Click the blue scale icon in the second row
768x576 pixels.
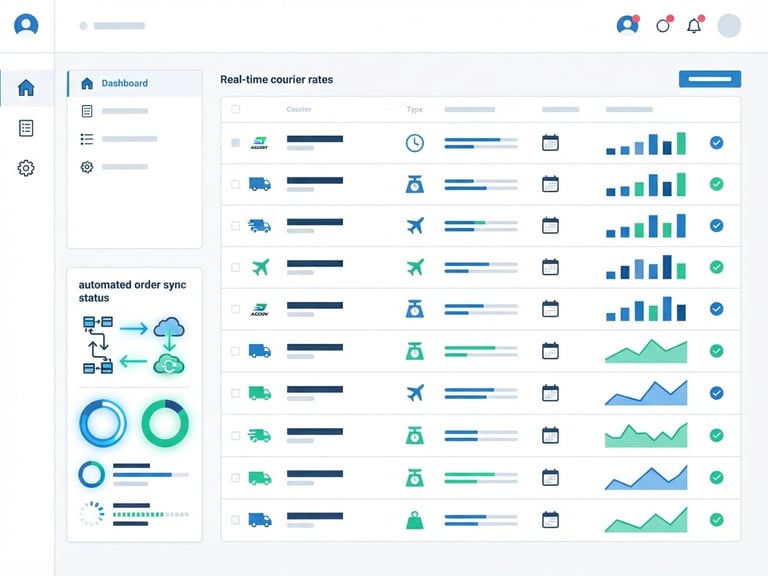[x=415, y=184]
